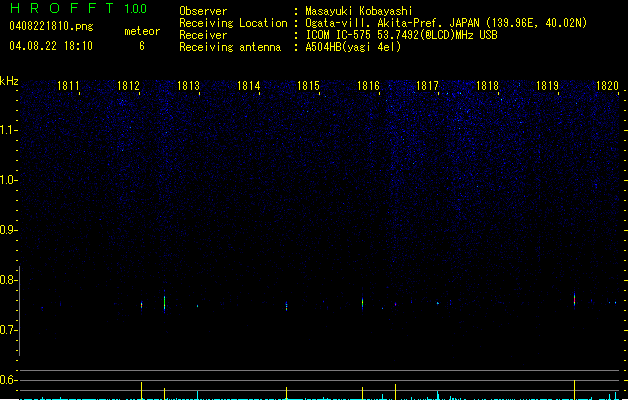Click the tall echo between 1812 and 1813
Image resolution: width=629 pixels, height=400 pixels.
[x=164, y=303]
